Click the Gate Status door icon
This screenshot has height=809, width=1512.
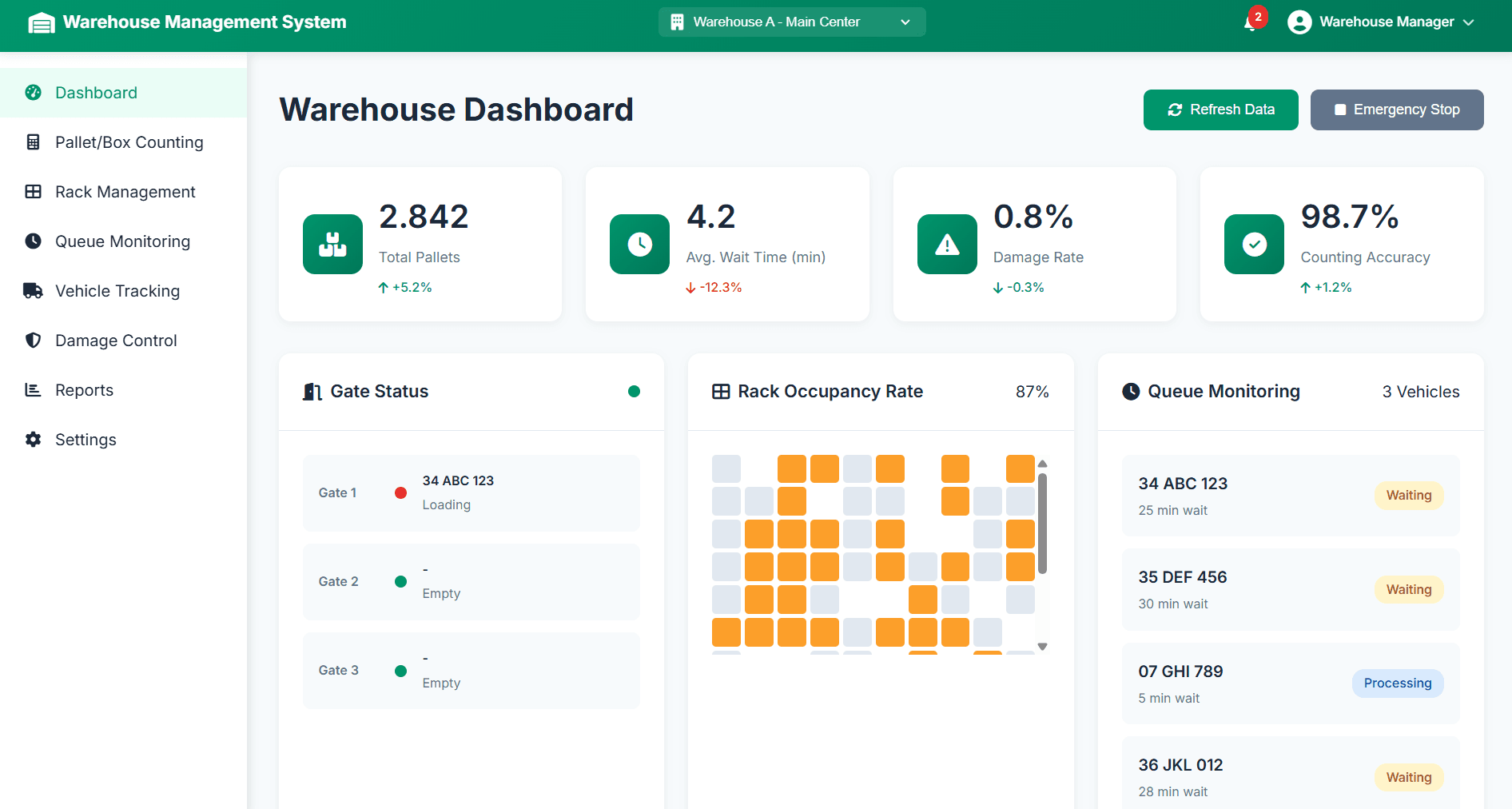tap(312, 392)
